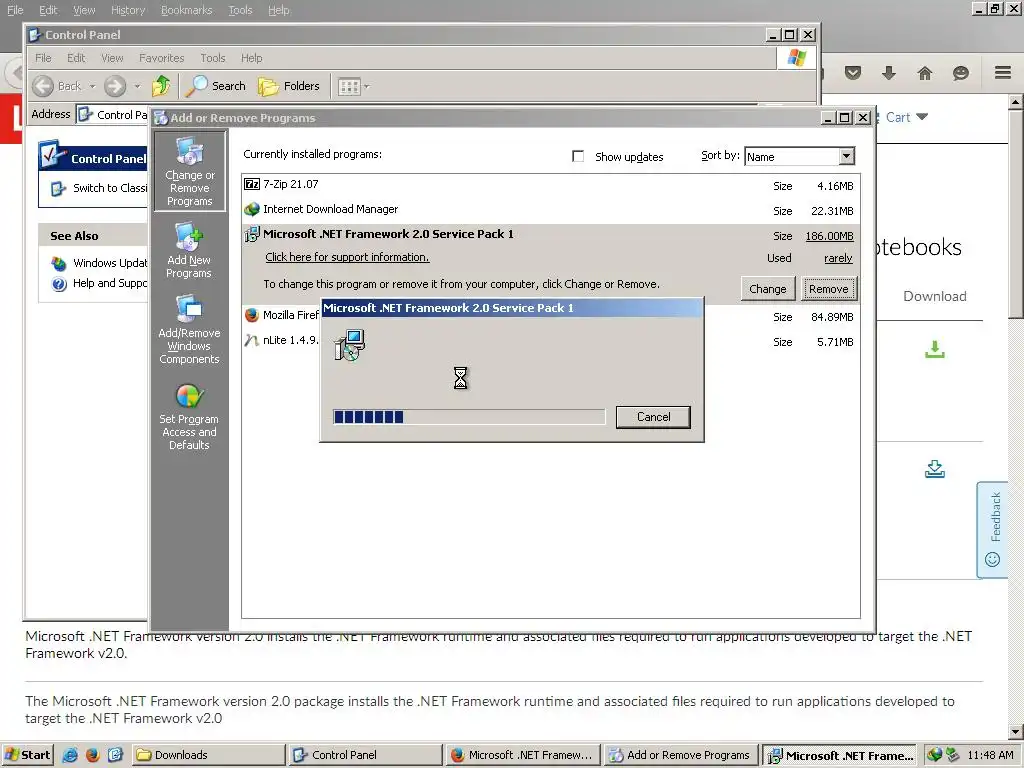The width and height of the screenshot is (1024, 768).
Task: Select Internet Download Manager entry
Action: tap(550, 210)
